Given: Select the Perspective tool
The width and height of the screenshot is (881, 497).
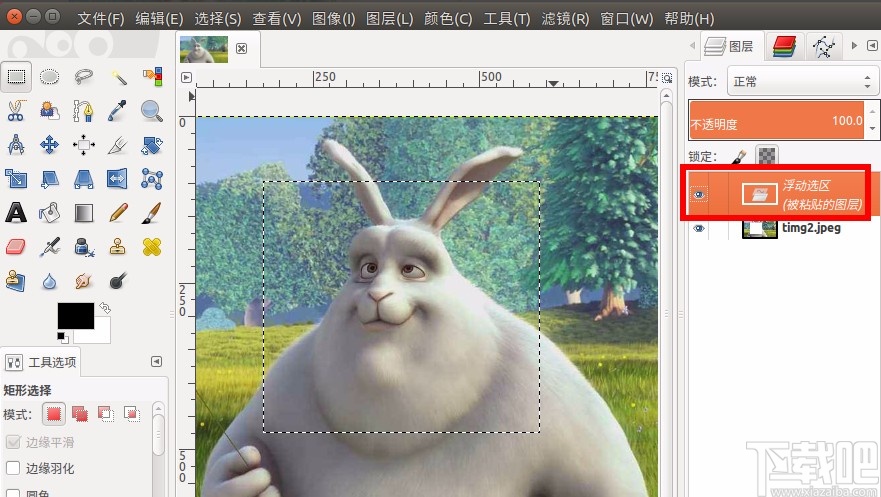Looking at the screenshot, I should 84,179.
